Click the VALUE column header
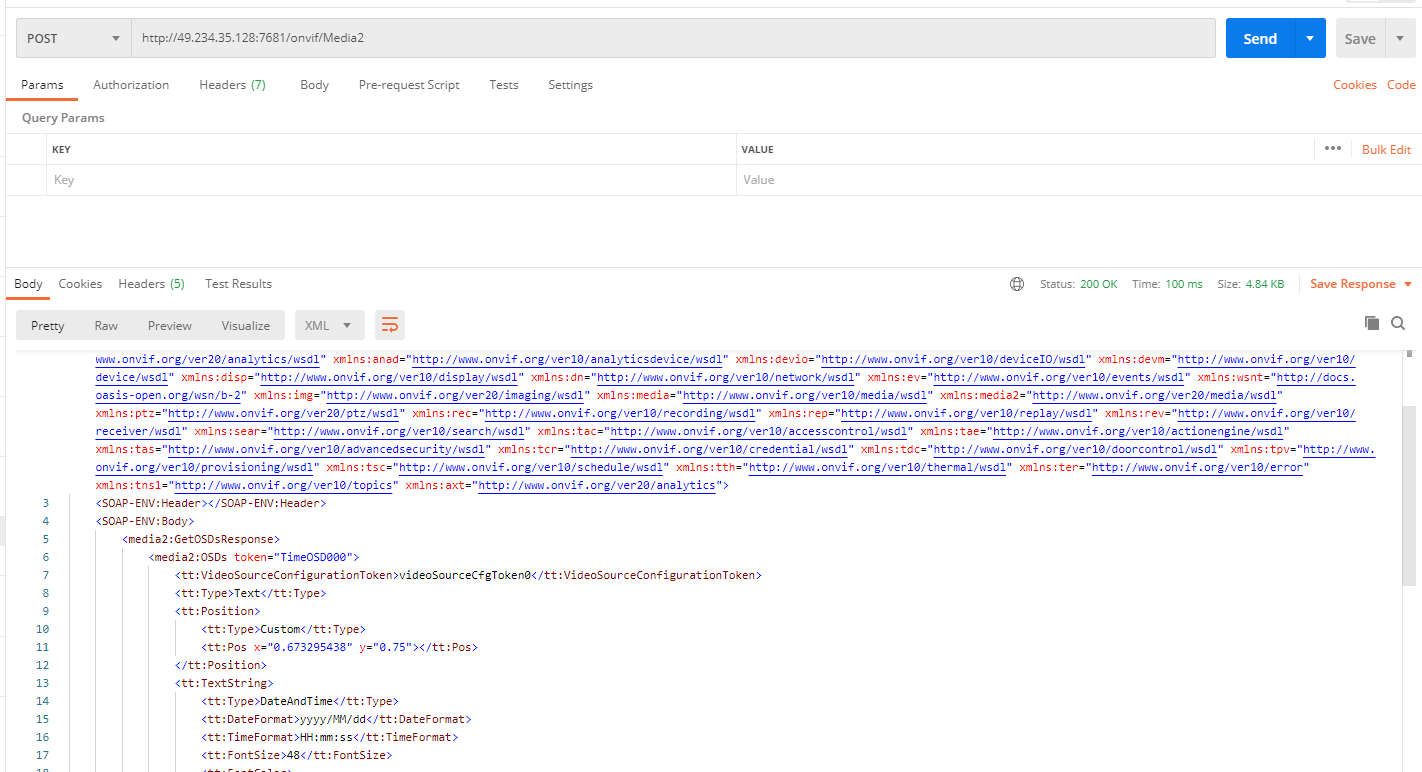 click(757, 149)
